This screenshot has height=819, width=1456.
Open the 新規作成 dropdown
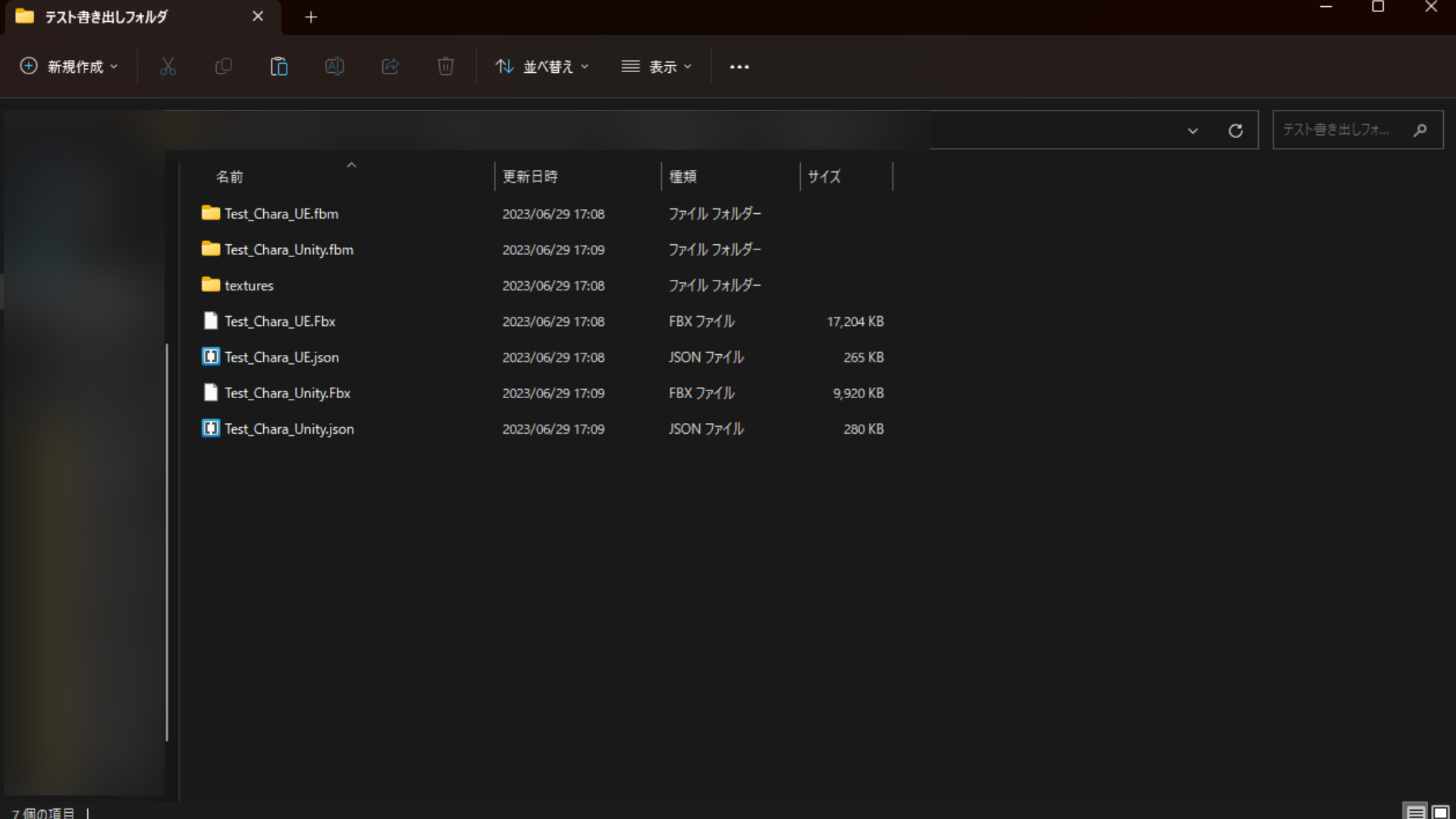tap(70, 67)
